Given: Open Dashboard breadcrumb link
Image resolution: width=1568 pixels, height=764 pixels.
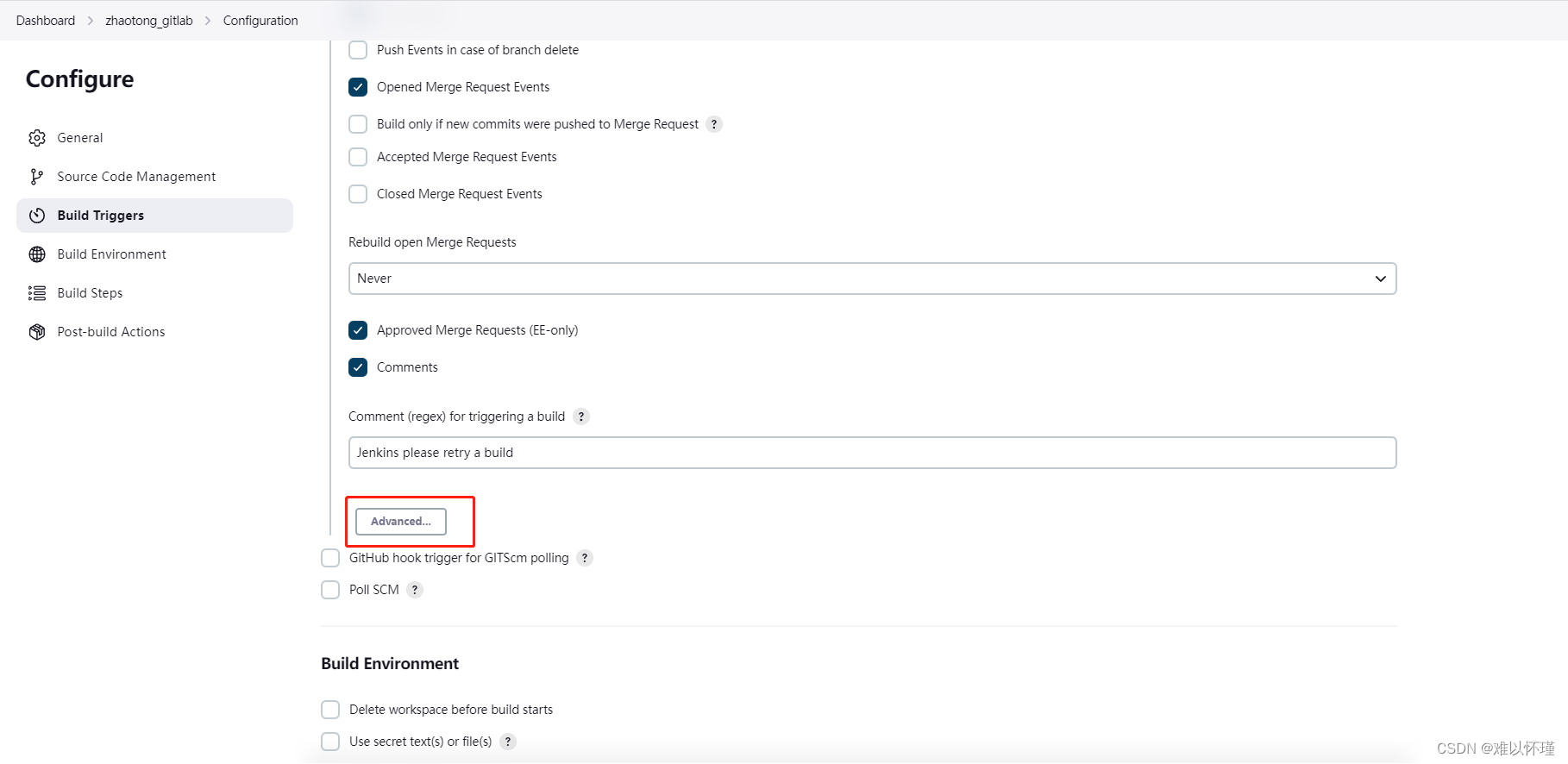Looking at the screenshot, I should coord(46,21).
